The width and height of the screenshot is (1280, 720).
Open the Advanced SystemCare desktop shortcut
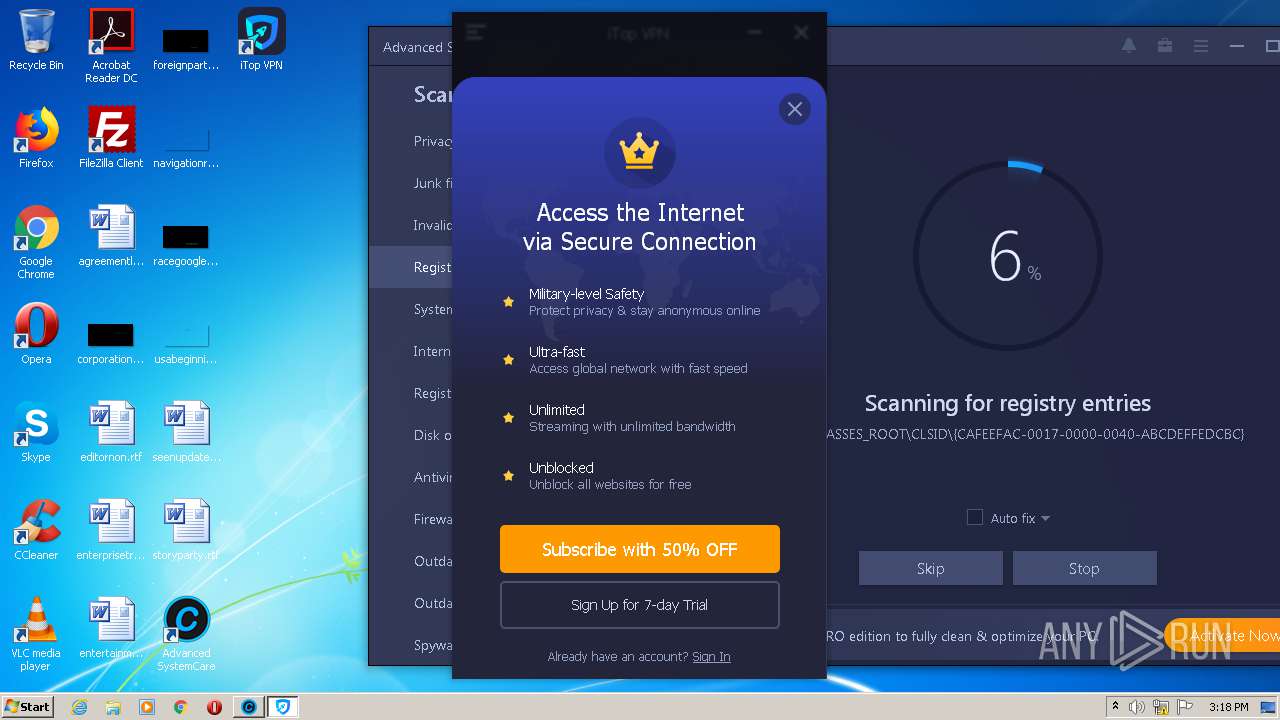click(186, 634)
